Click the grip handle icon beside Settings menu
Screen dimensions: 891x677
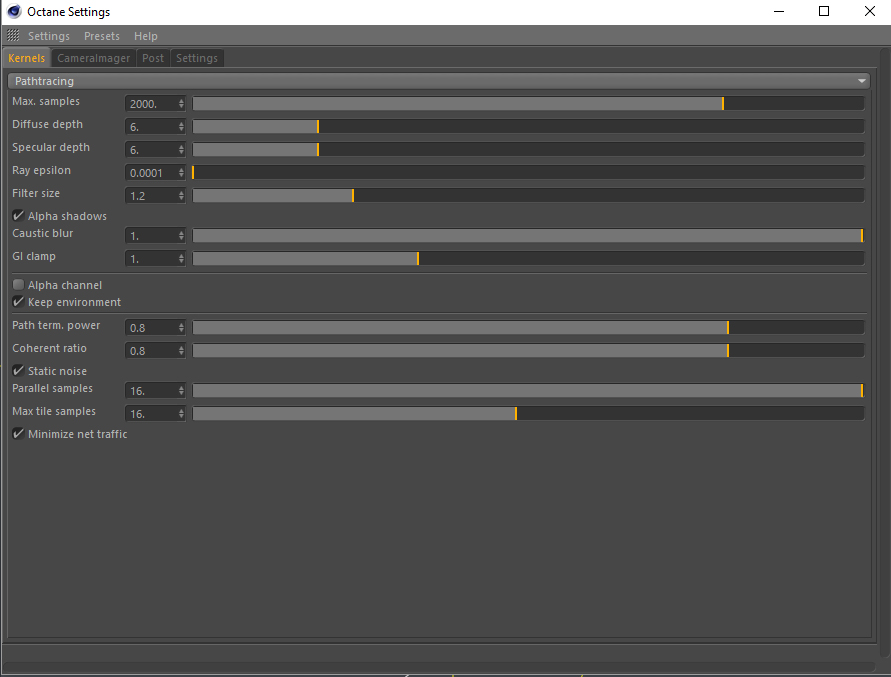coord(13,35)
